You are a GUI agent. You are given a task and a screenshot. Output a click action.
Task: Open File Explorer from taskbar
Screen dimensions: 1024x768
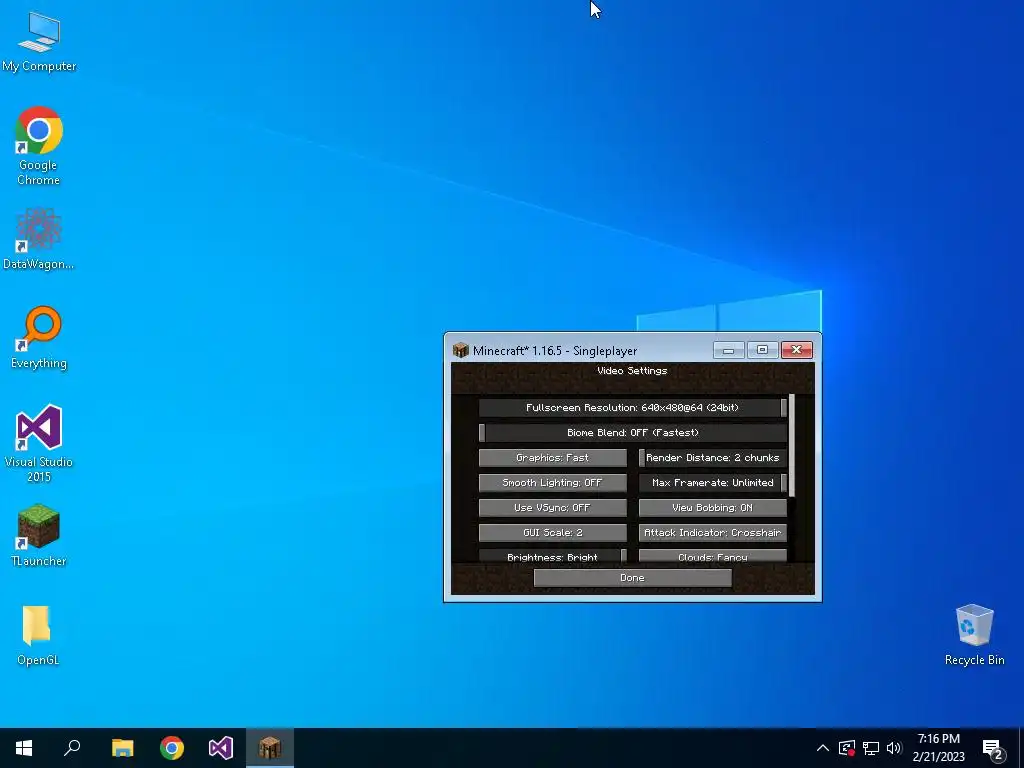[x=122, y=748]
